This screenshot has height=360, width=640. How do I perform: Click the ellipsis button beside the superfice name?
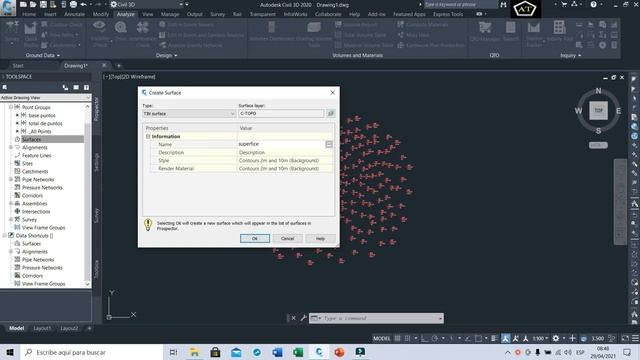tap(329, 144)
